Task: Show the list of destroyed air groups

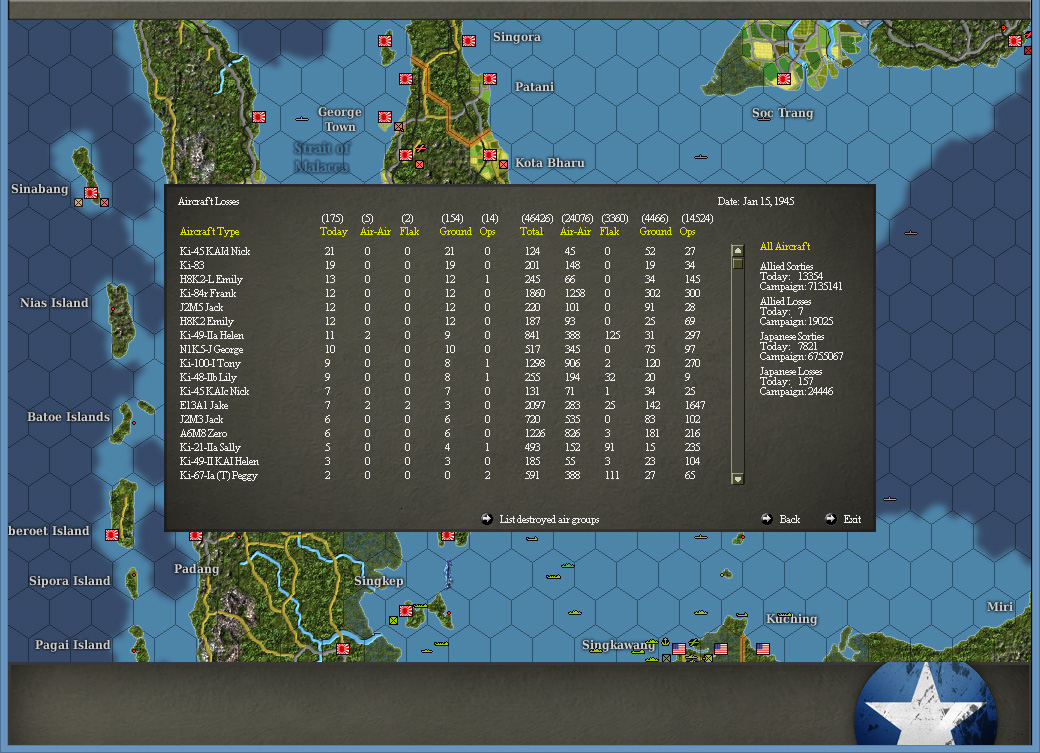Action: click(549, 519)
